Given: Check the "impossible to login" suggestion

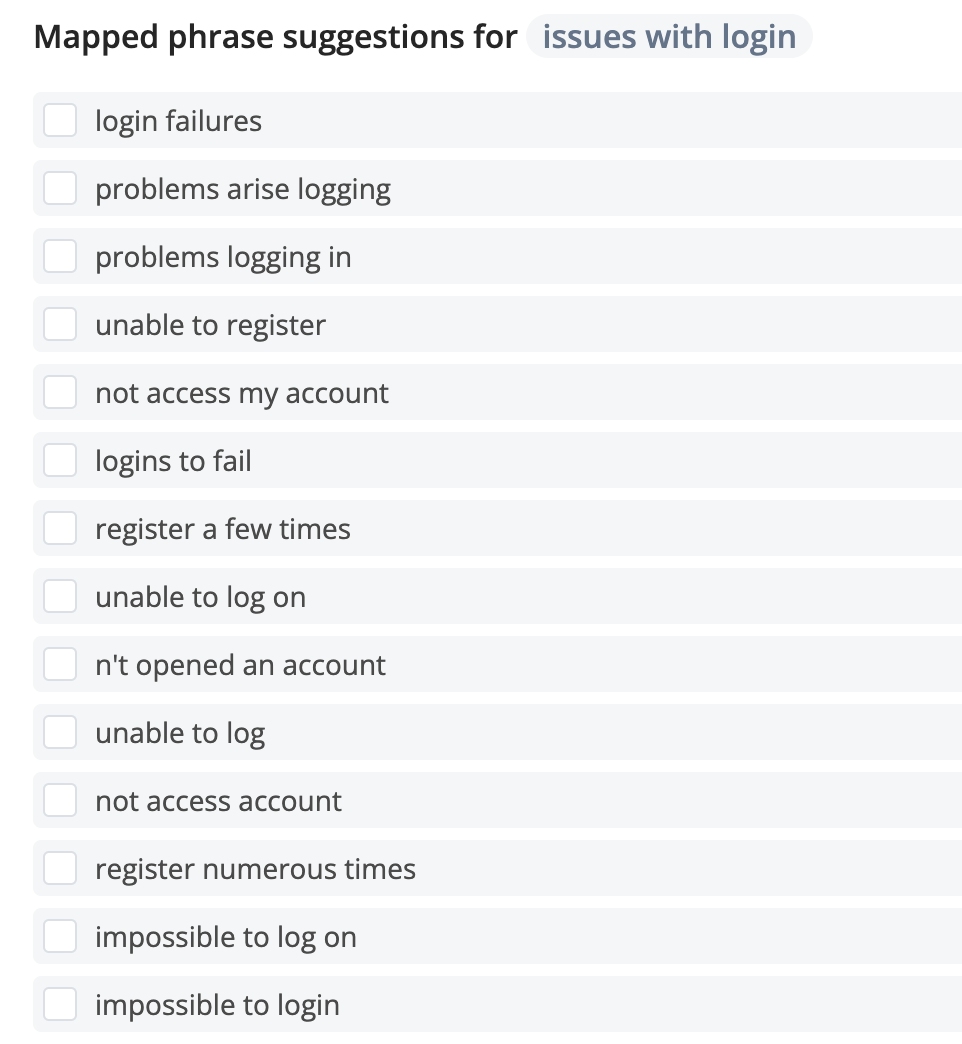Looking at the screenshot, I should pos(60,1004).
